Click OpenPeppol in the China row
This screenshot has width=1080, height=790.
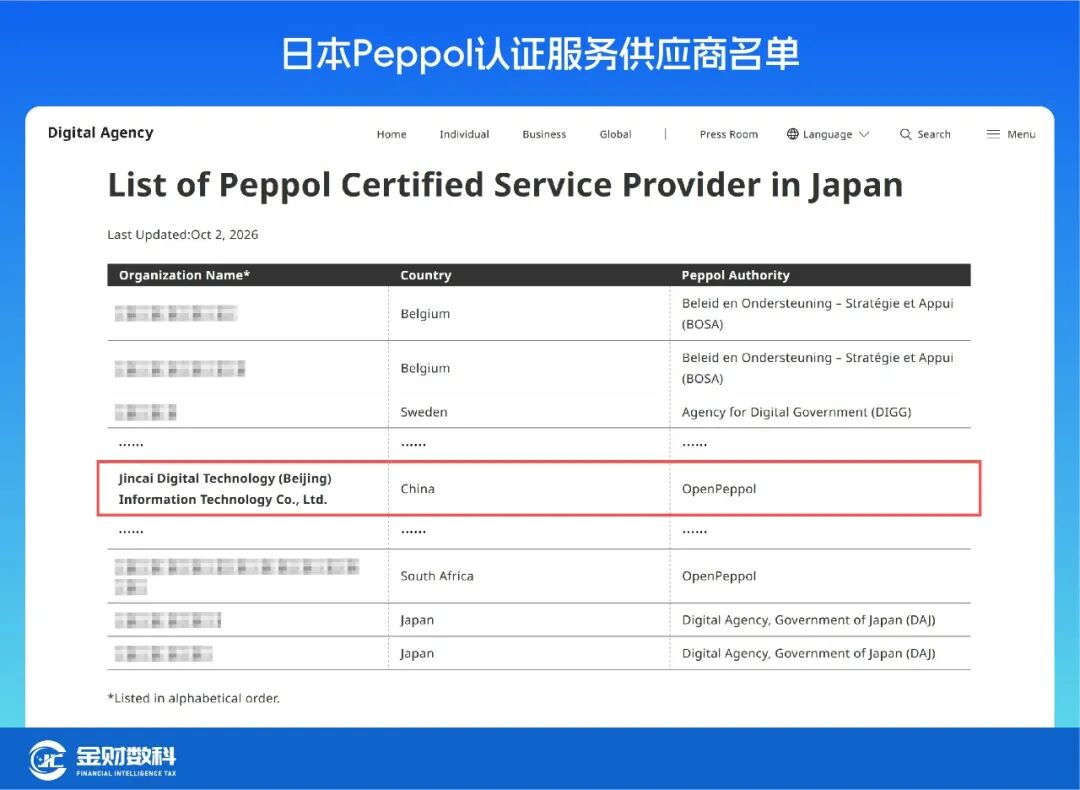coord(718,488)
